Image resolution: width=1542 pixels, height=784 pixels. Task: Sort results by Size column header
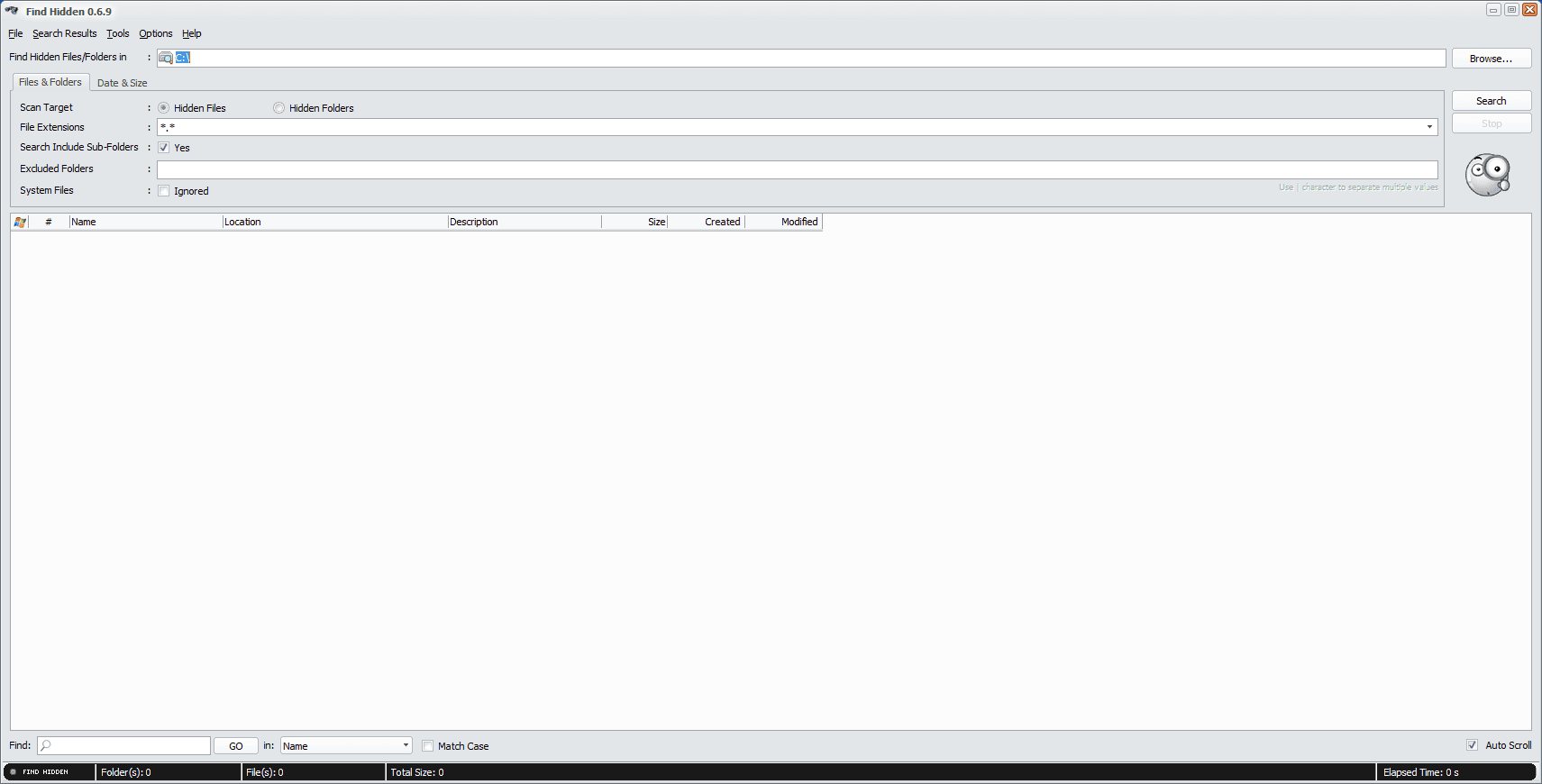[634, 222]
